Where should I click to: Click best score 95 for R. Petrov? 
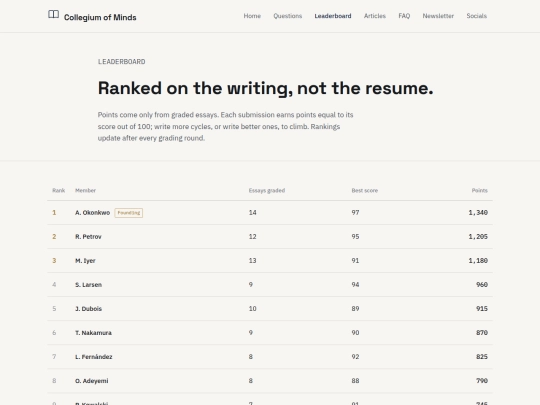point(355,237)
